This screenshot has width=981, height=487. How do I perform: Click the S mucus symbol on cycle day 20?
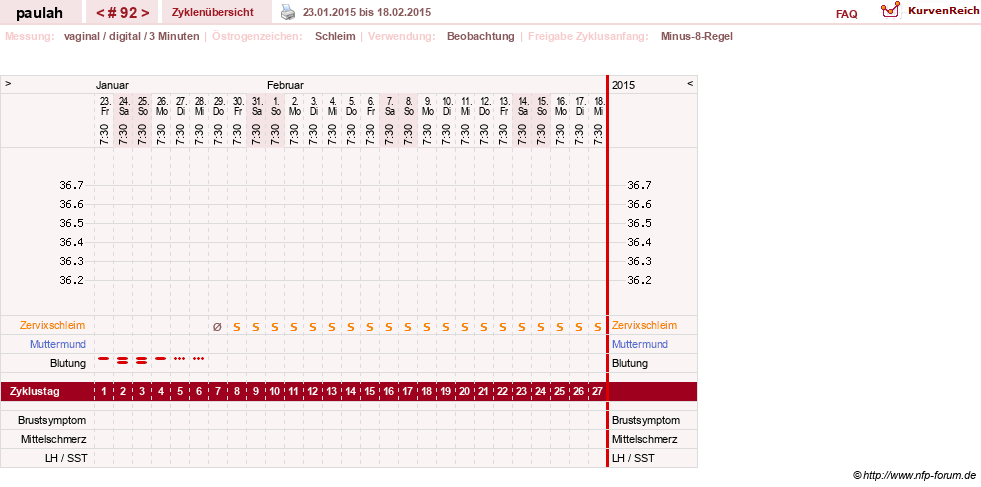465,327
